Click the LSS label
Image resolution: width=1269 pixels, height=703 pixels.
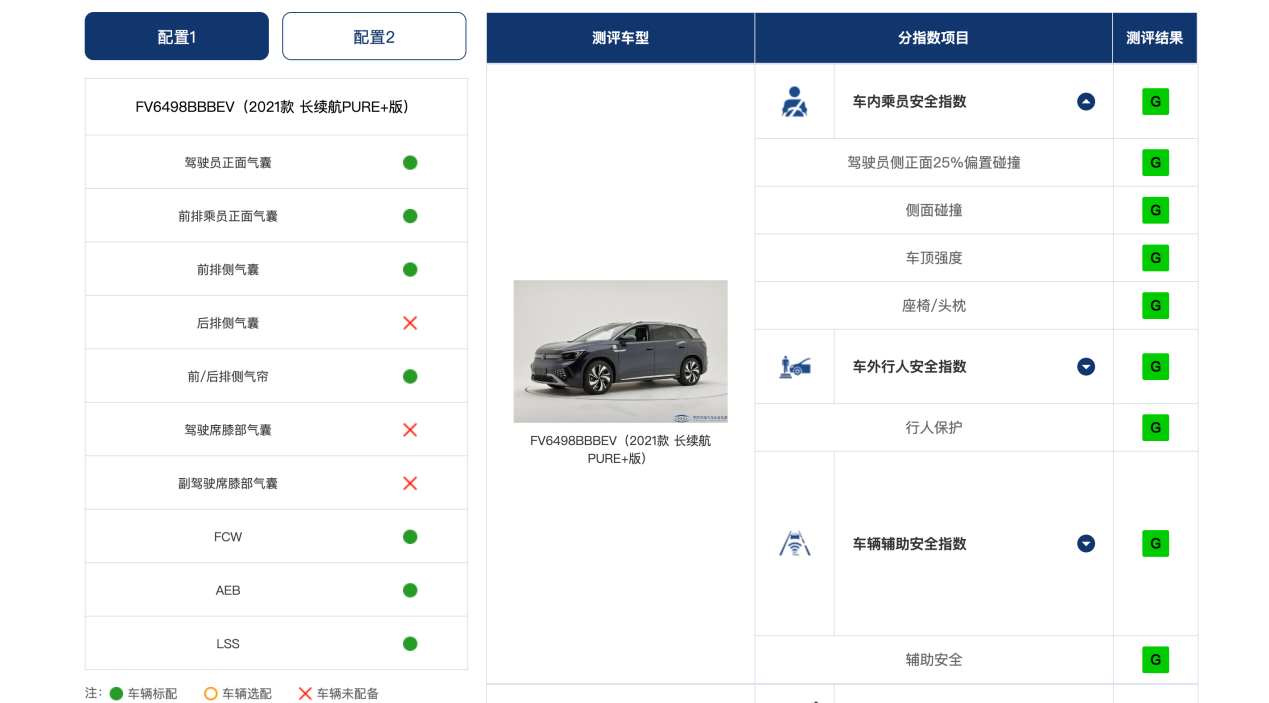point(228,644)
